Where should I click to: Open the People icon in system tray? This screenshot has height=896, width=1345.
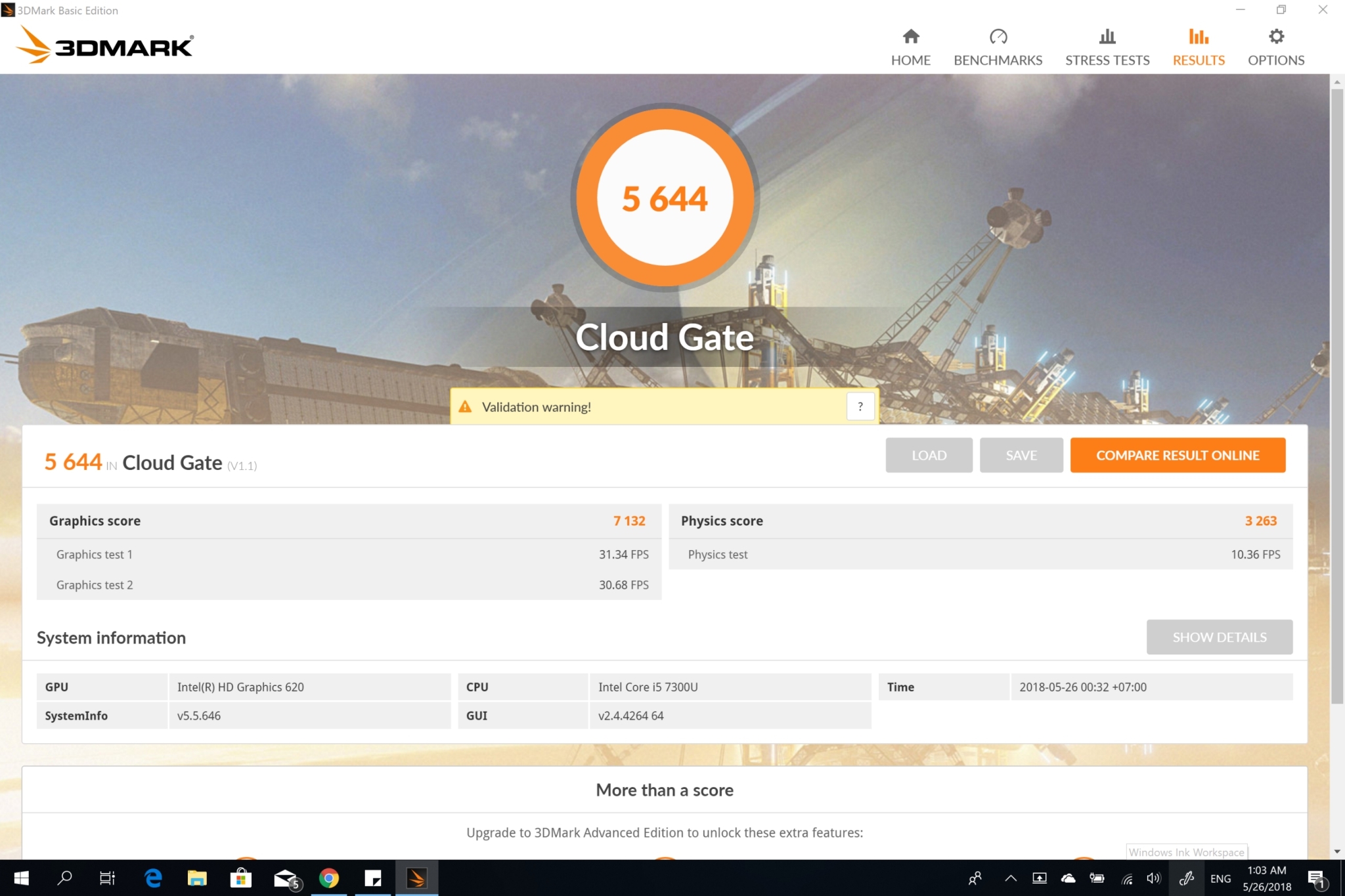(x=975, y=878)
